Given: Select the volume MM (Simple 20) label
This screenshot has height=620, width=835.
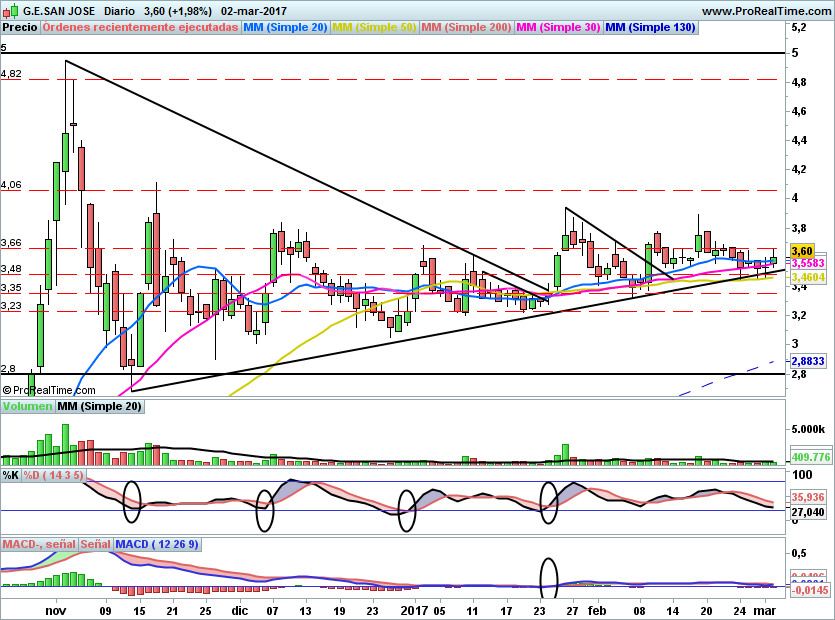Looking at the screenshot, I should tap(100, 406).
